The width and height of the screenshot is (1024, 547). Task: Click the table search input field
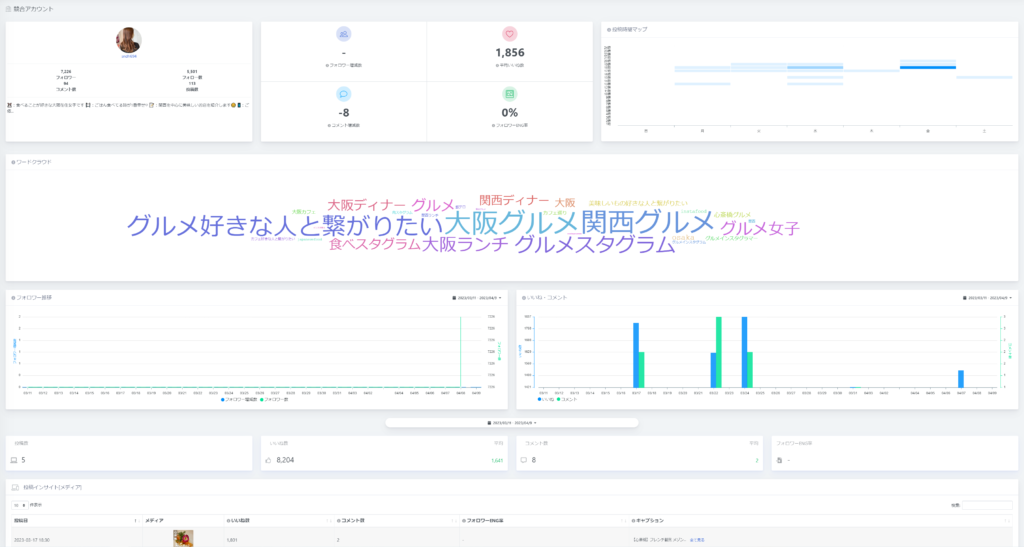[x=985, y=506]
